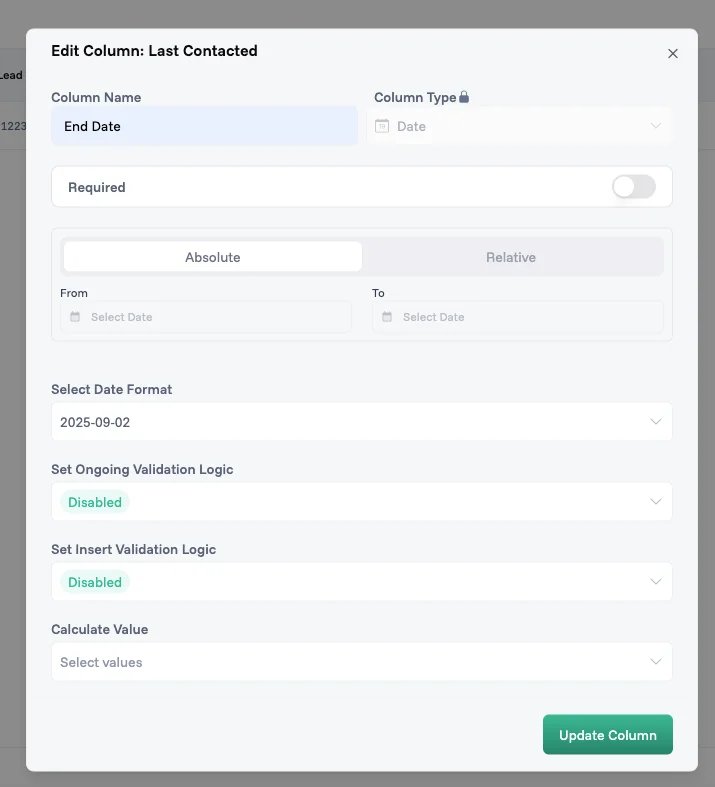The image size is (715, 787).
Task: Expand the Select Date Format dropdown chevron
Action: pos(656,422)
